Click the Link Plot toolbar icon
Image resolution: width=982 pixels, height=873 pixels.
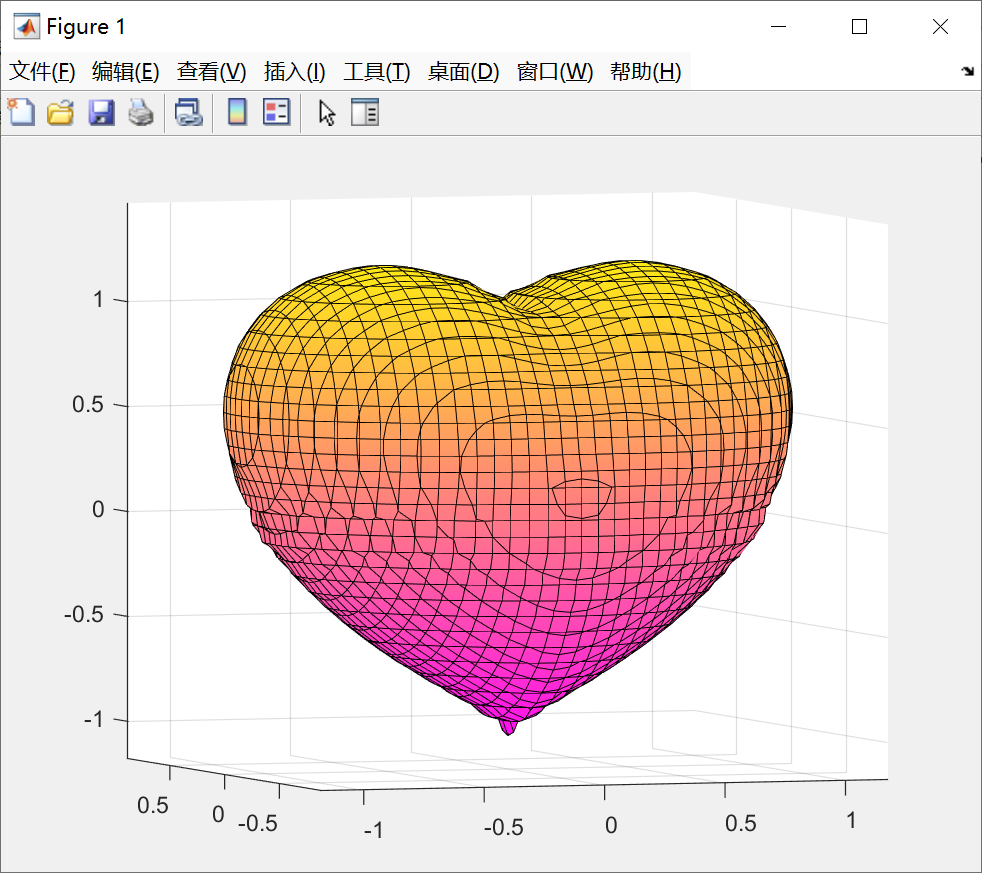188,112
